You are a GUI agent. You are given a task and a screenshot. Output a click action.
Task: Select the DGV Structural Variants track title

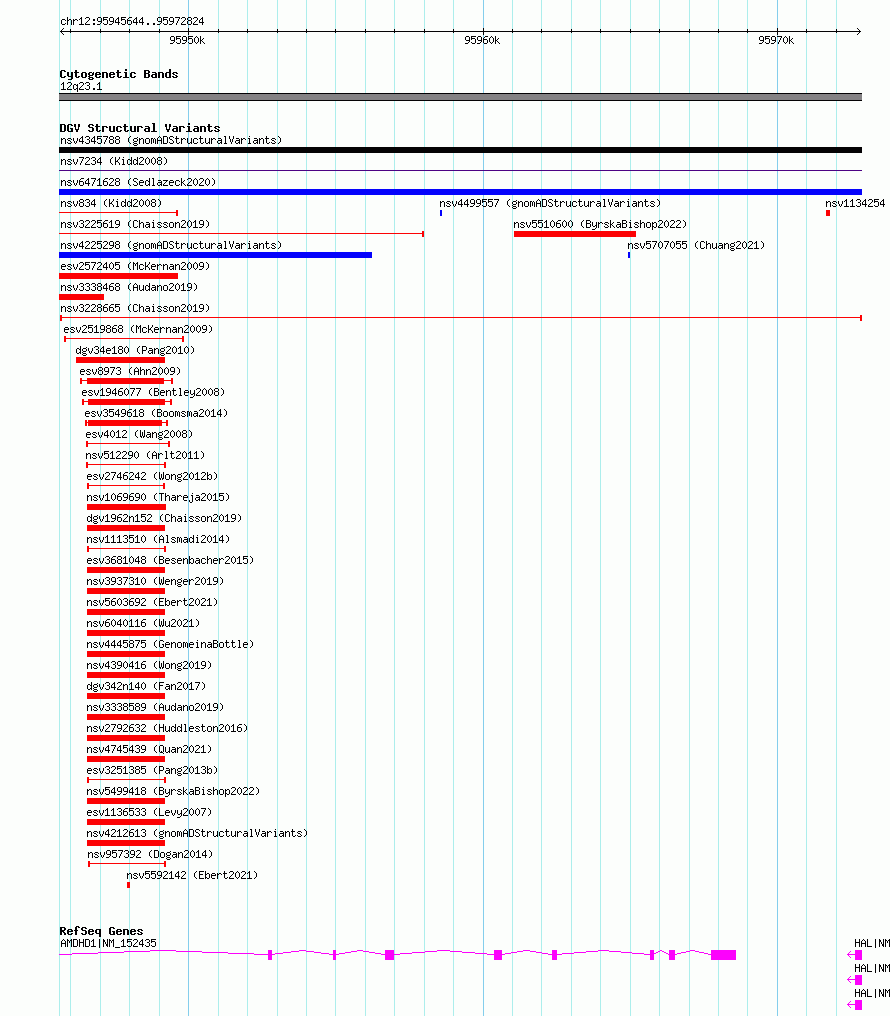point(140,128)
